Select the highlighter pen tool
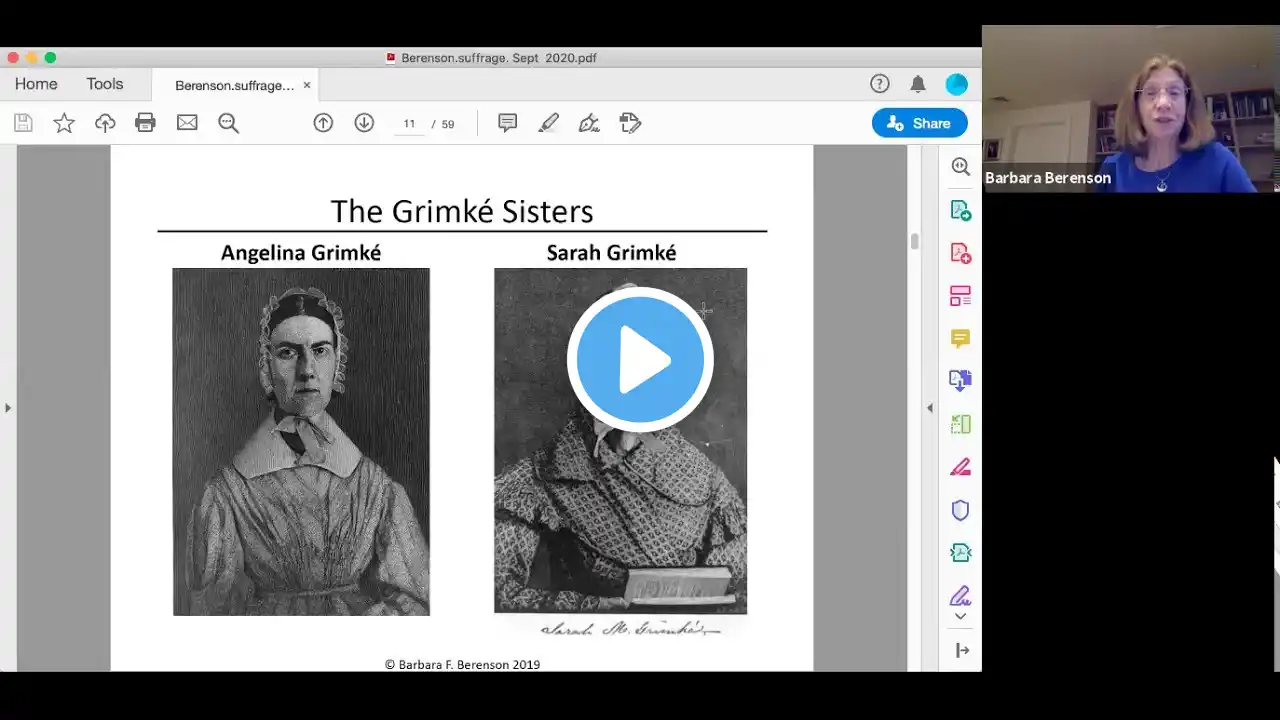The width and height of the screenshot is (1280, 720). (548, 123)
